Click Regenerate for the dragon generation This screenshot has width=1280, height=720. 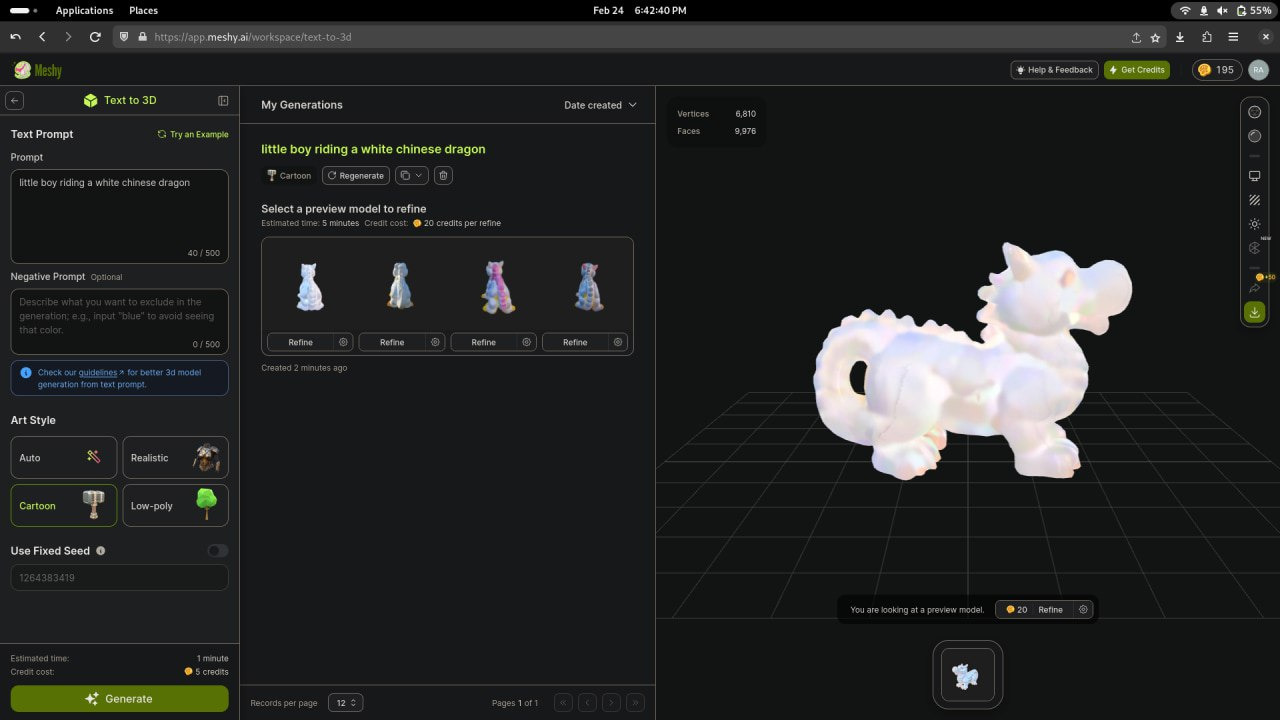click(356, 175)
